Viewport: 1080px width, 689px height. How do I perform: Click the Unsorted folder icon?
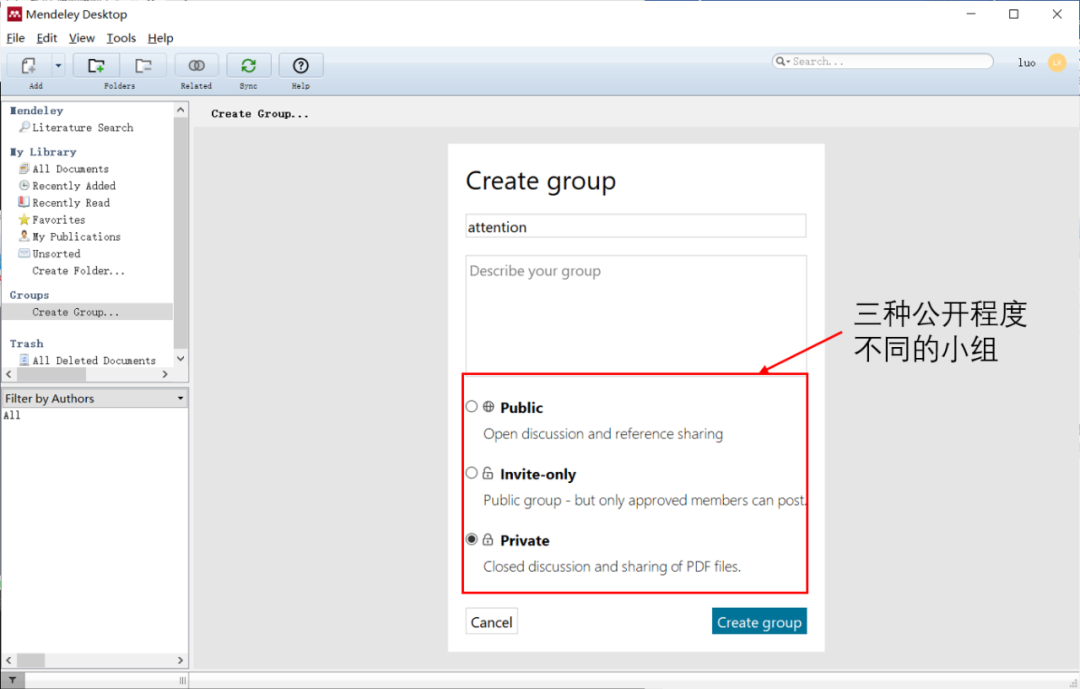pyautogui.click(x=24, y=253)
